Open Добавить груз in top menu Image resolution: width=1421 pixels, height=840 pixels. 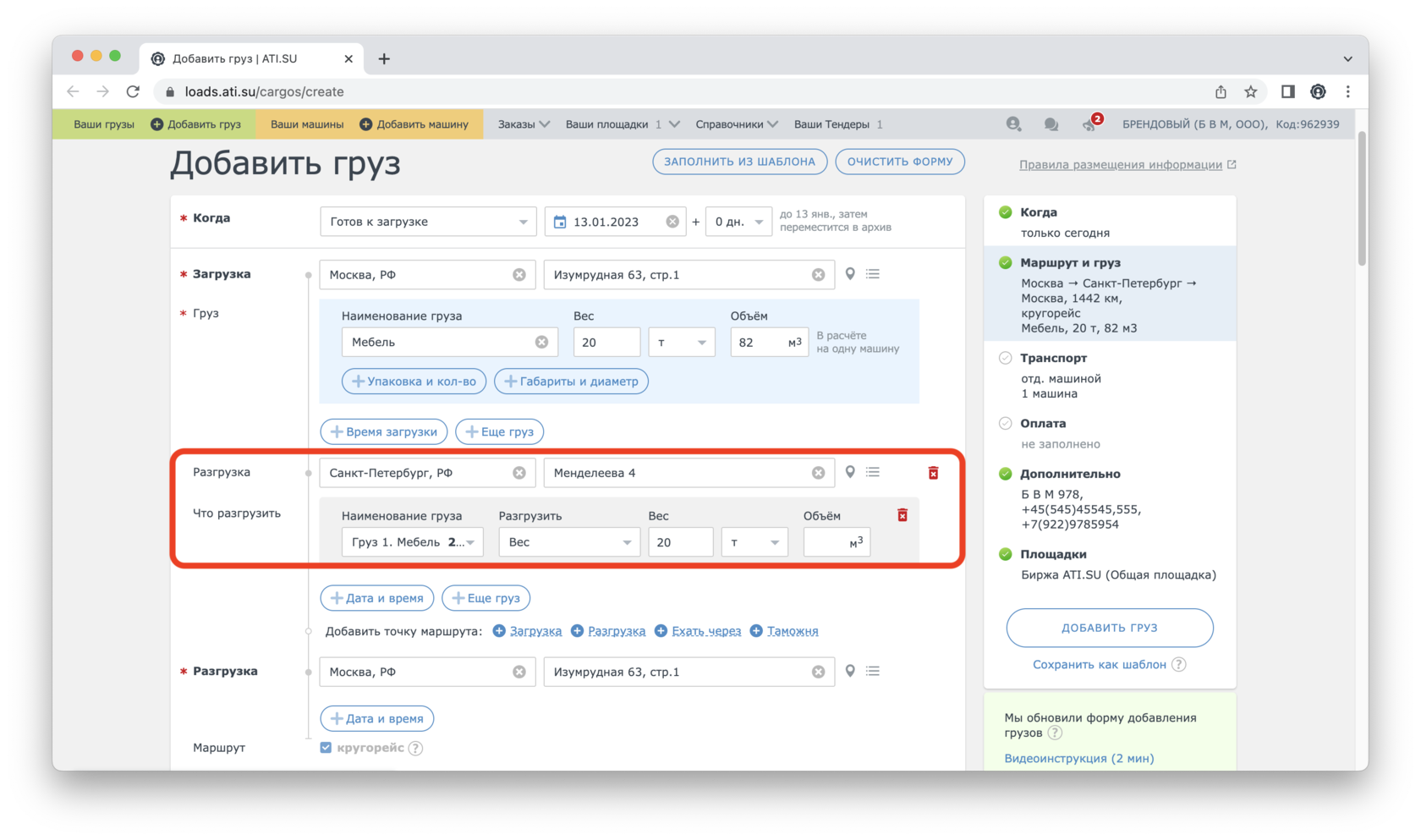pyautogui.click(x=195, y=124)
